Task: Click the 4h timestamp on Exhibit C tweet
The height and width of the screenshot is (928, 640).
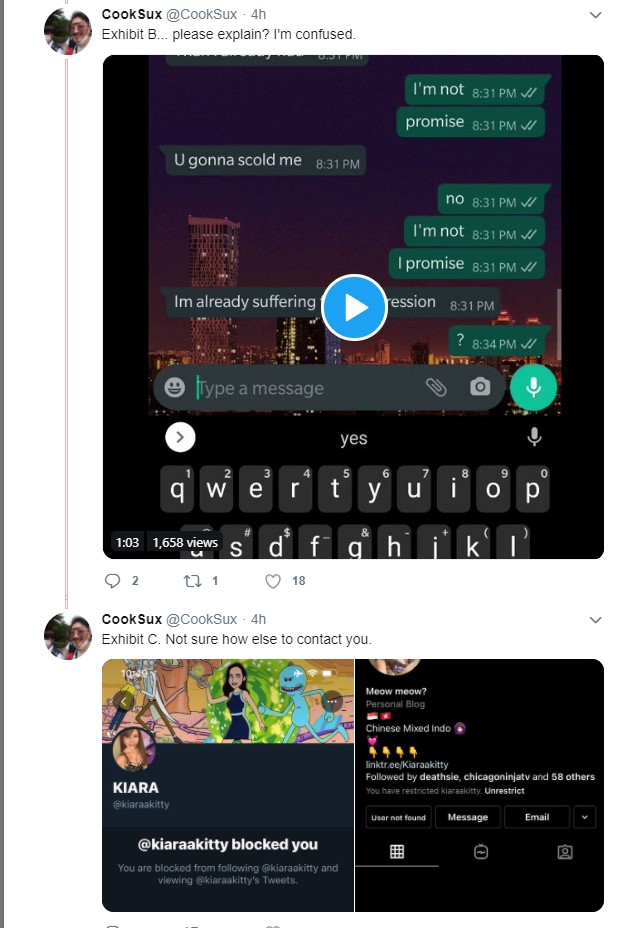Action: 258,619
